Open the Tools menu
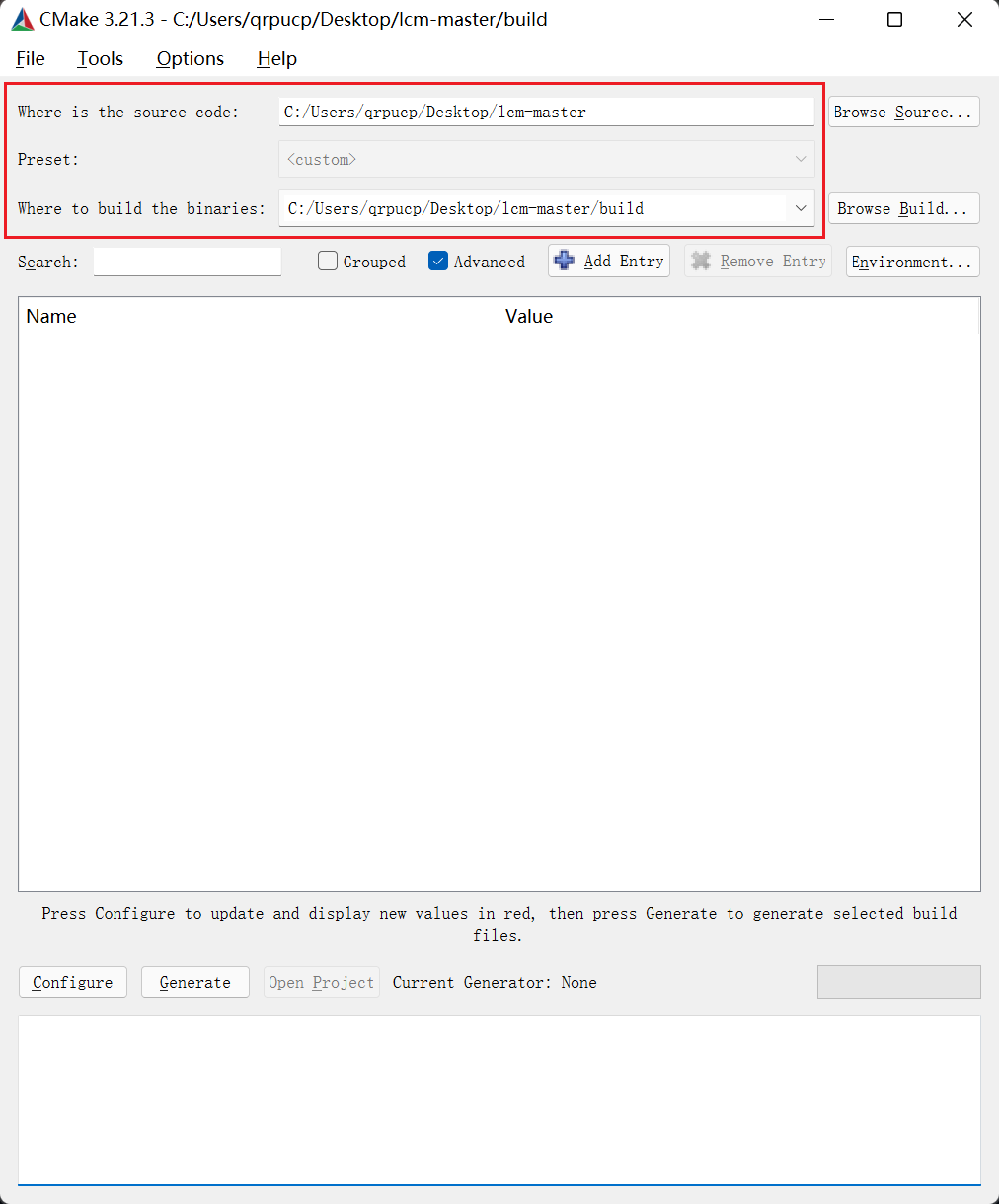This screenshot has width=999, height=1204. [101, 58]
